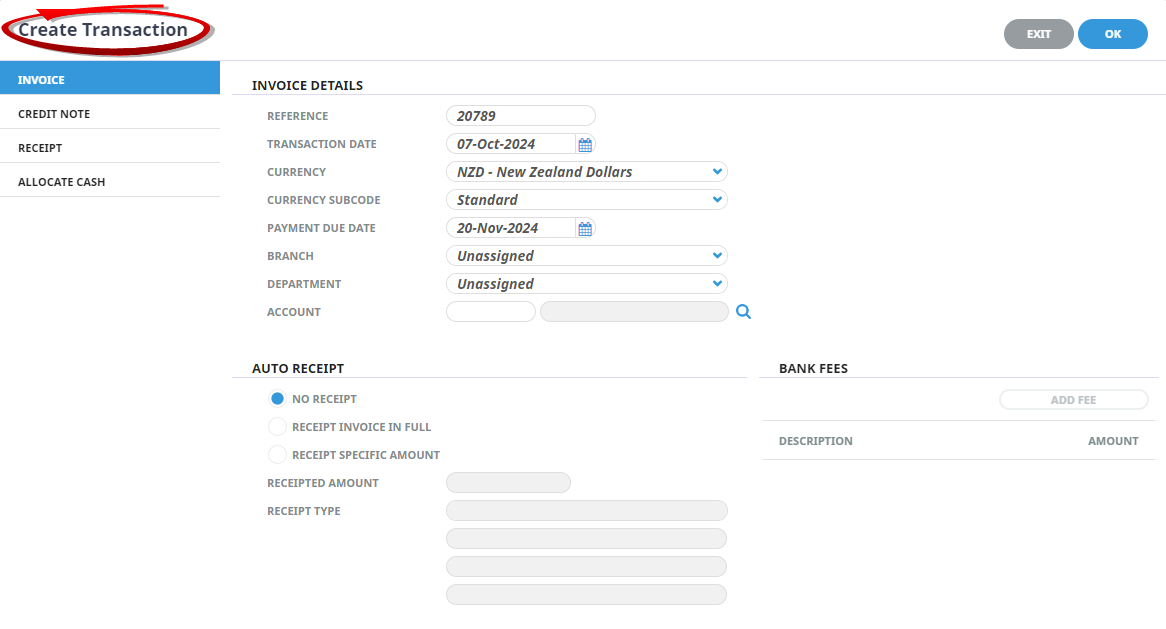The image size is (1166, 629).
Task: Go to the Allocate Cash tab
Action: pos(110,182)
